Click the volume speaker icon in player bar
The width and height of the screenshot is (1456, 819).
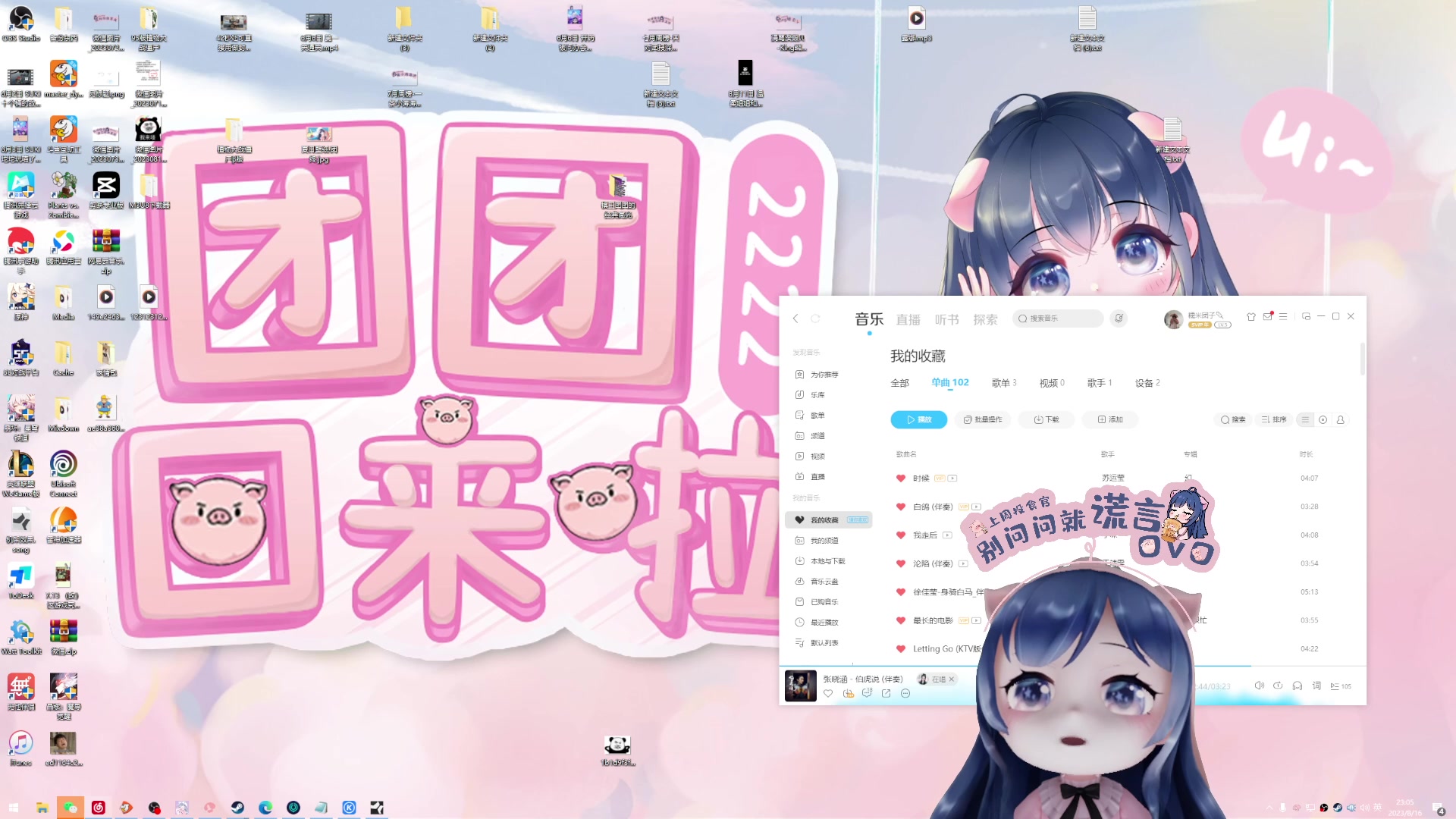tap(1259, 686)
